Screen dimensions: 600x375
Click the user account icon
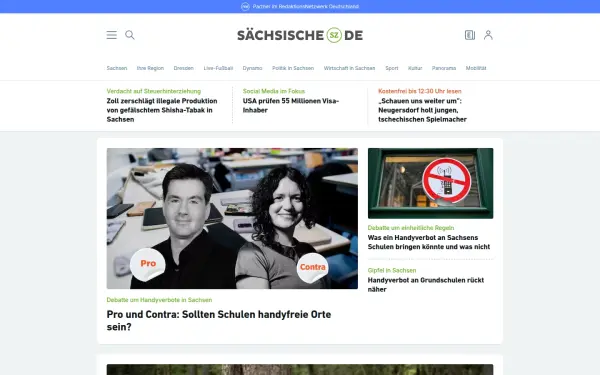[488, 35]
